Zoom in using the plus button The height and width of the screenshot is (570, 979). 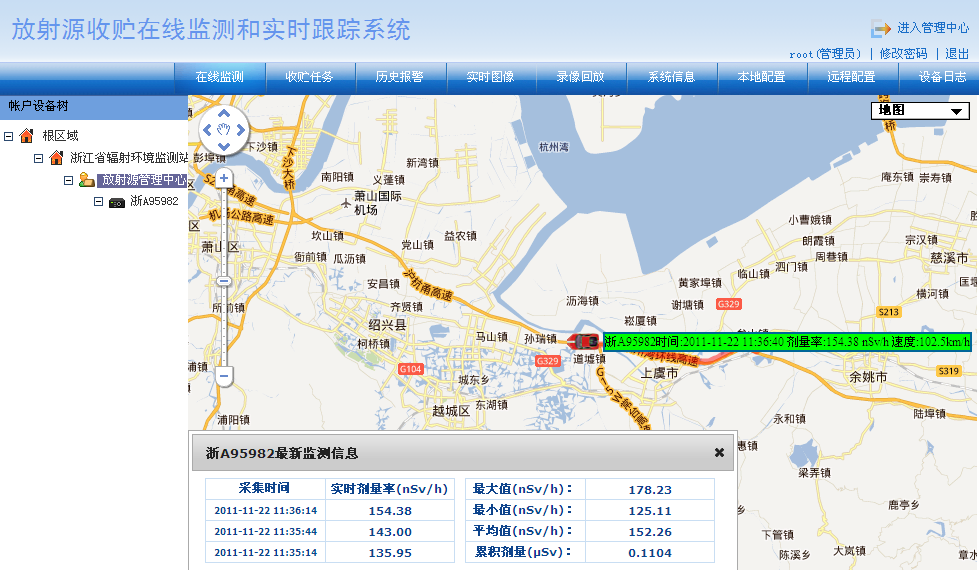click(224, 178)
